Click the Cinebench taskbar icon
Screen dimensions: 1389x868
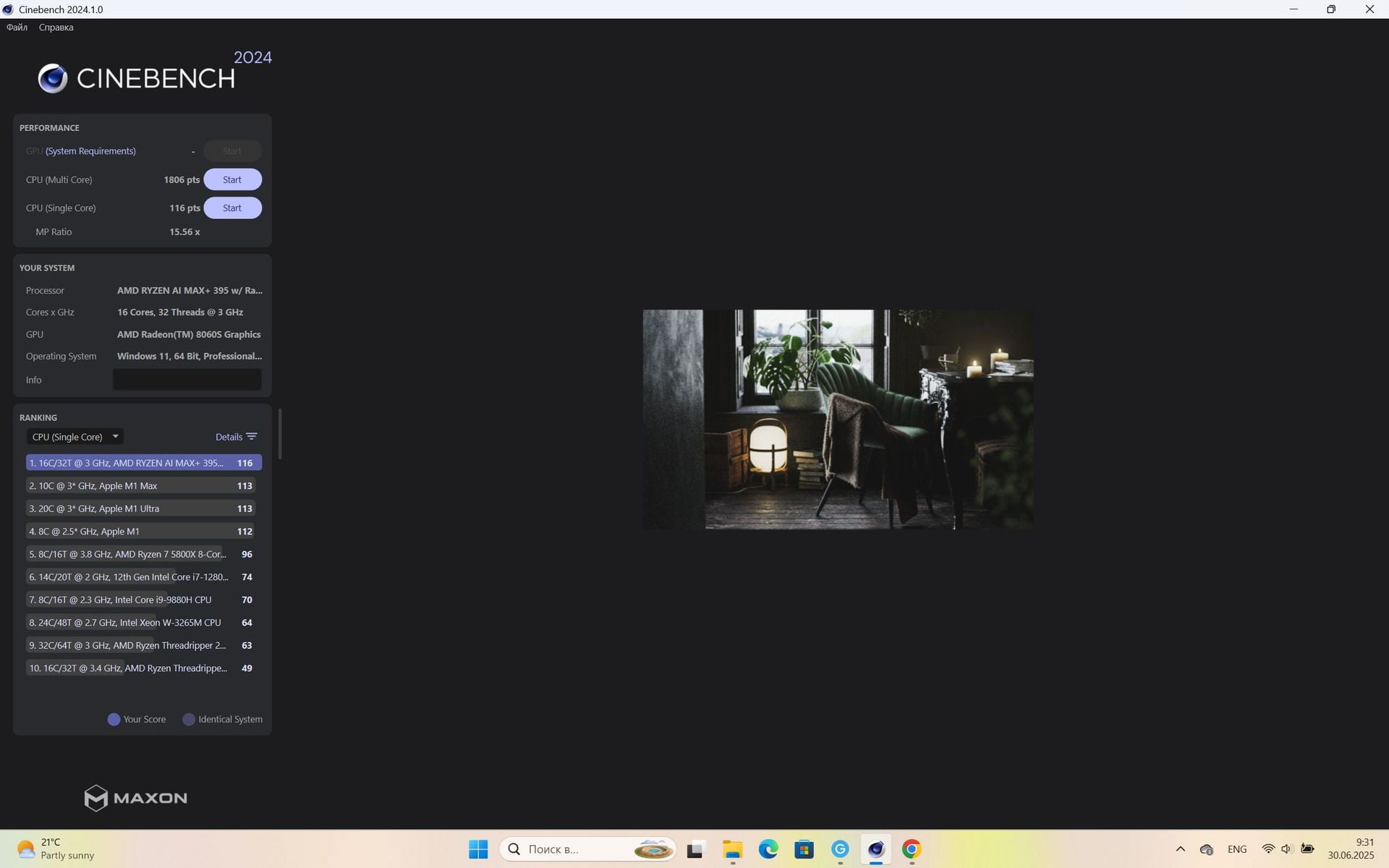[876, 849]
